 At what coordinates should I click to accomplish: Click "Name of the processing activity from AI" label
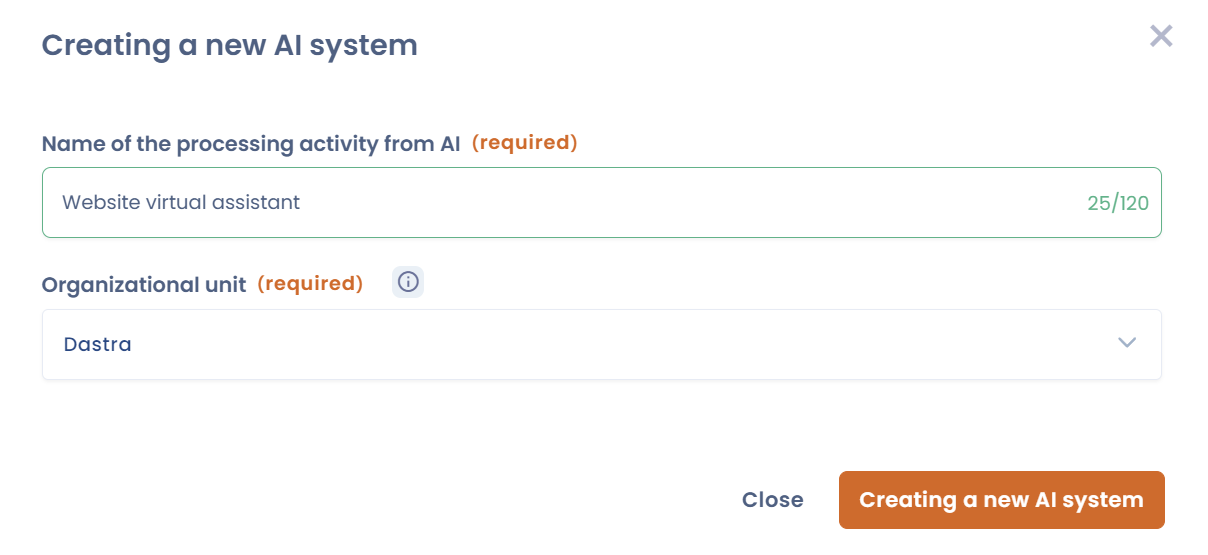point(250,144)
